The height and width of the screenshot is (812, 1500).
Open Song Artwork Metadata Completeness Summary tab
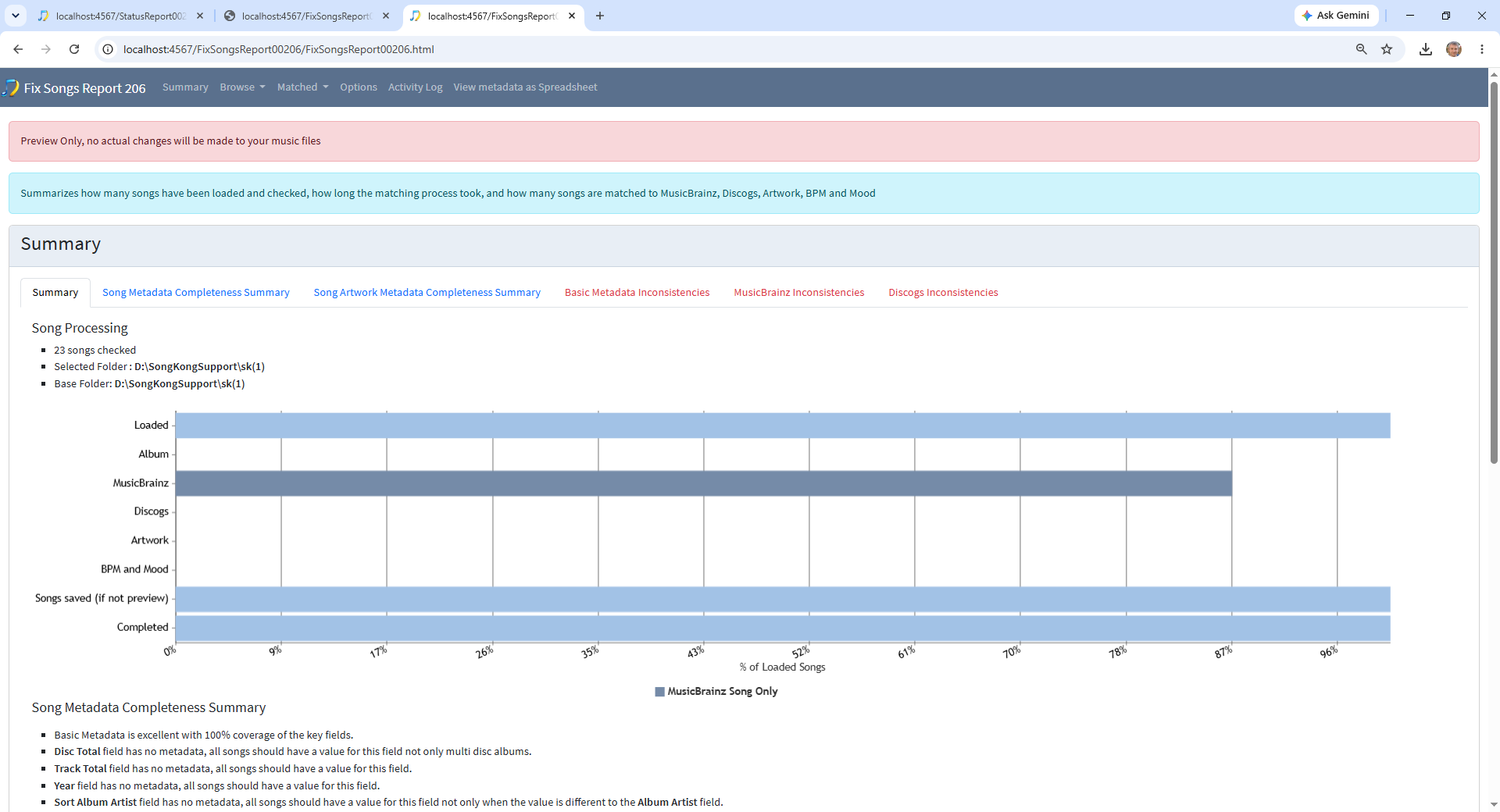point(427,293)
